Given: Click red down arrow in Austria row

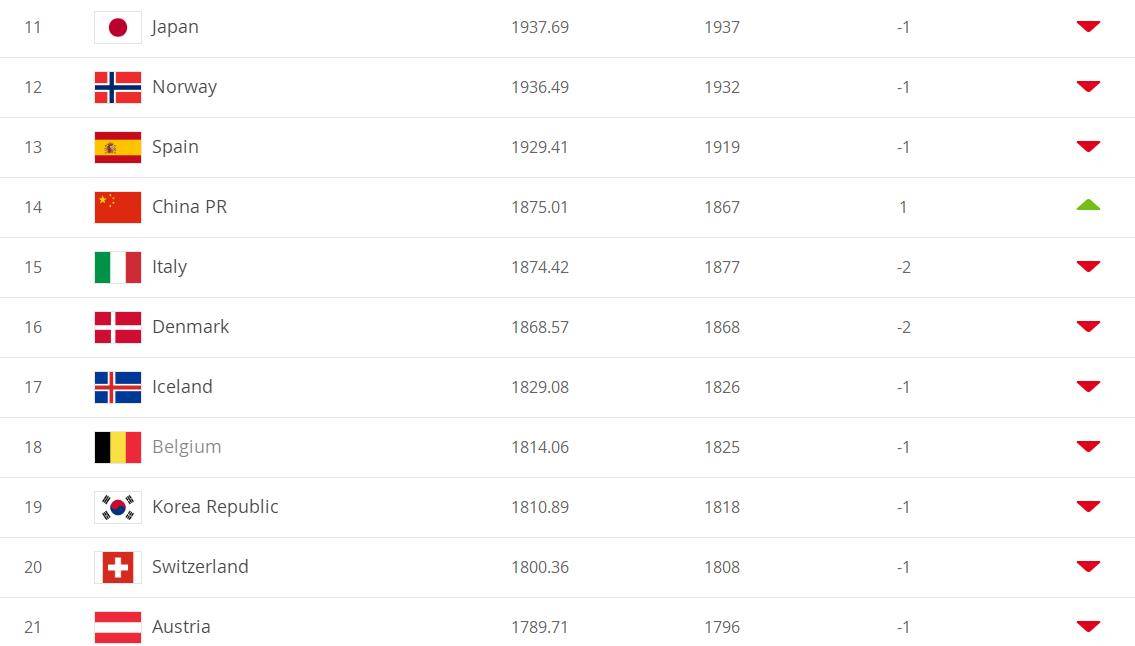Looking at the screenshot, I should [1088, 626].
